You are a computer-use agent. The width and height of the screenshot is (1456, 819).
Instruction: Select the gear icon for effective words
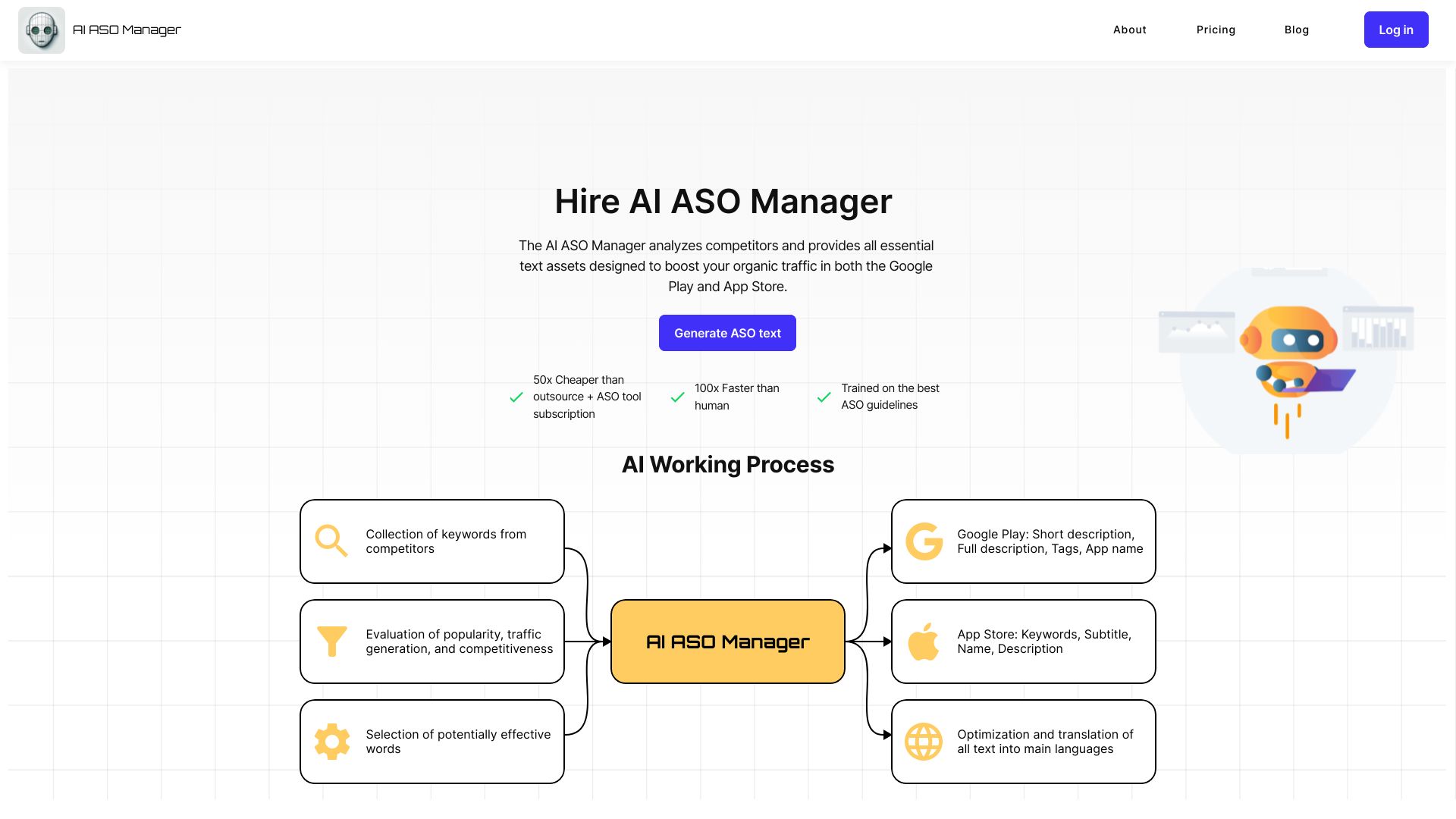[331, 741]
